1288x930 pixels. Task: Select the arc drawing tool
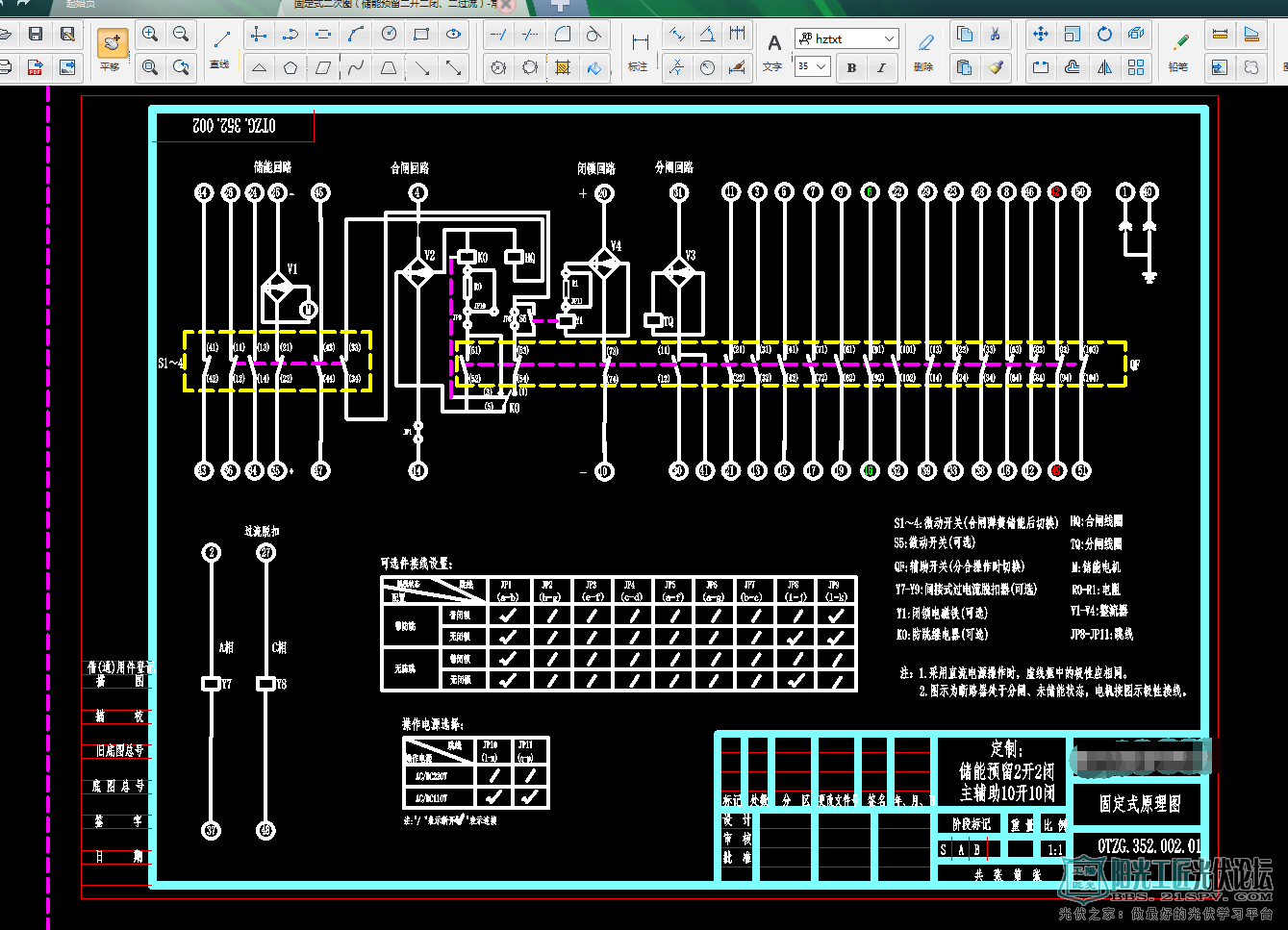click(x=356, y=35)
